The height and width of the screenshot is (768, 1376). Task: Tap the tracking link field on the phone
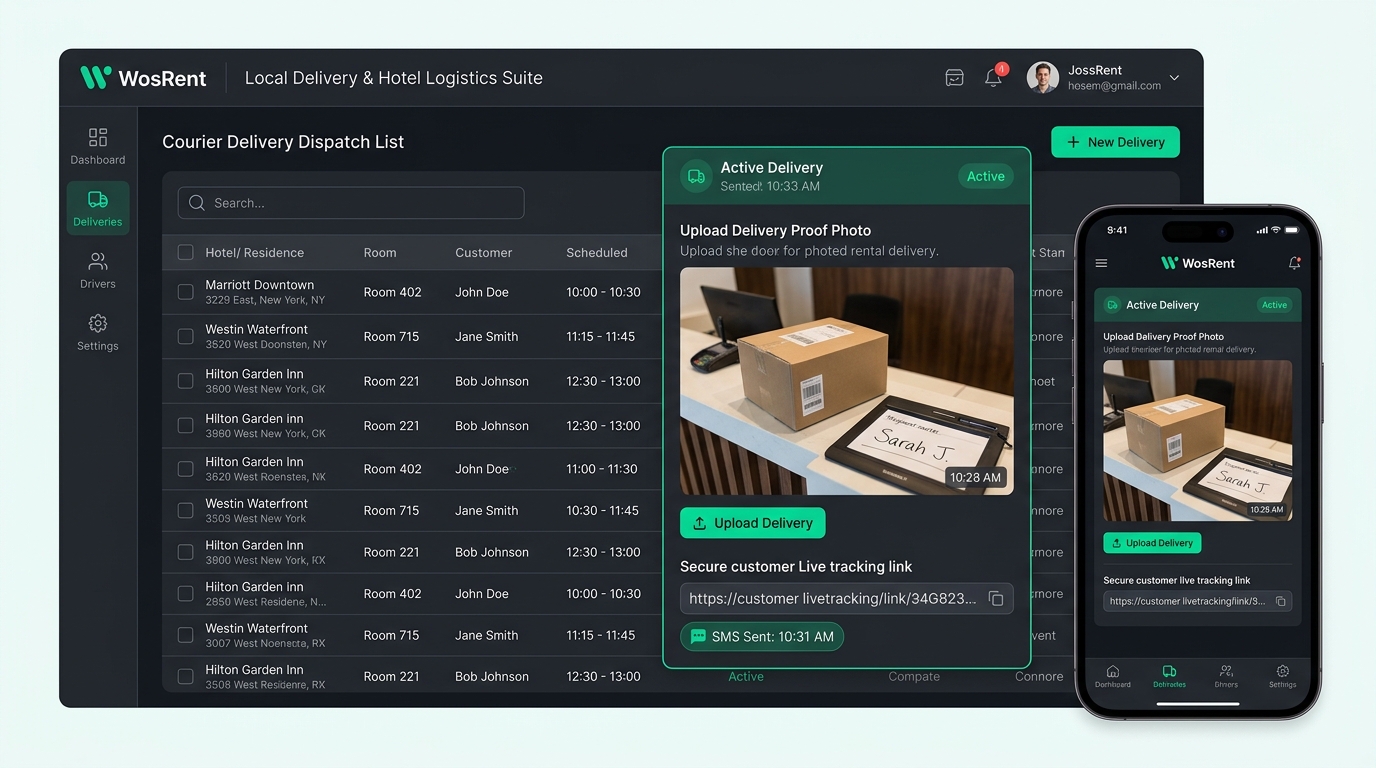coord(1197,601)
